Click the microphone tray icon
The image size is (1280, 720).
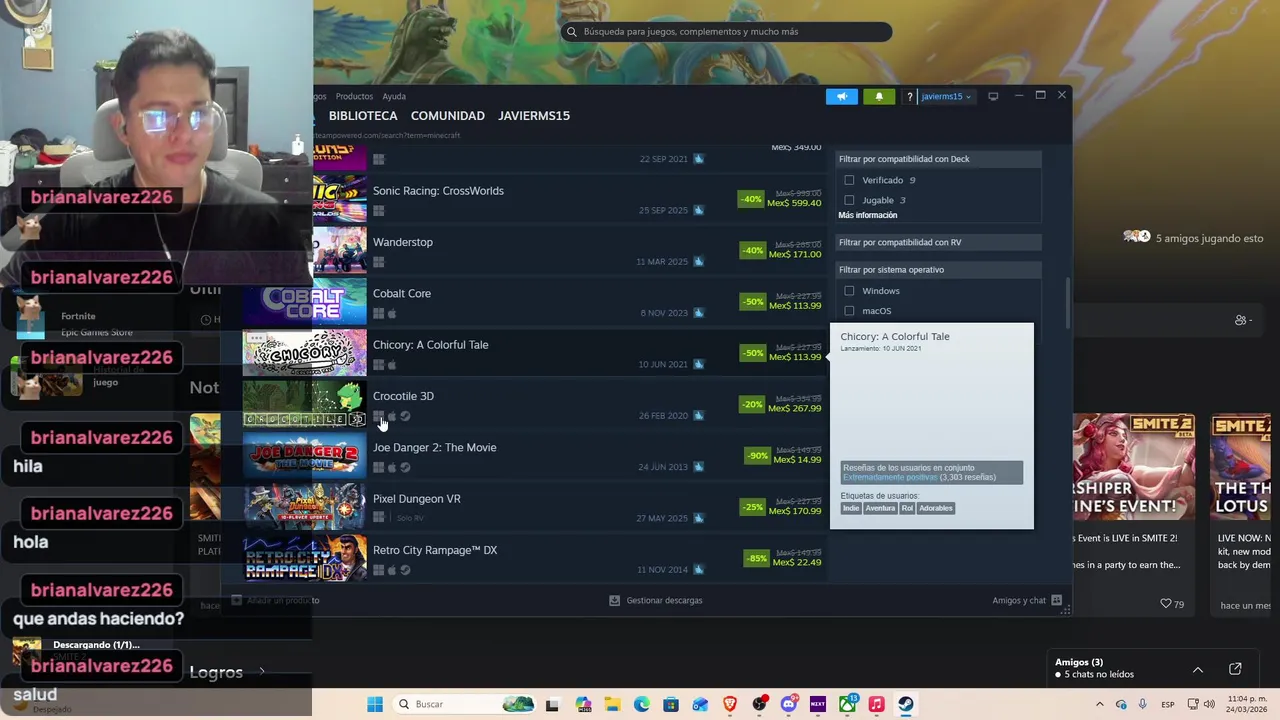[x=1143, y=704]
